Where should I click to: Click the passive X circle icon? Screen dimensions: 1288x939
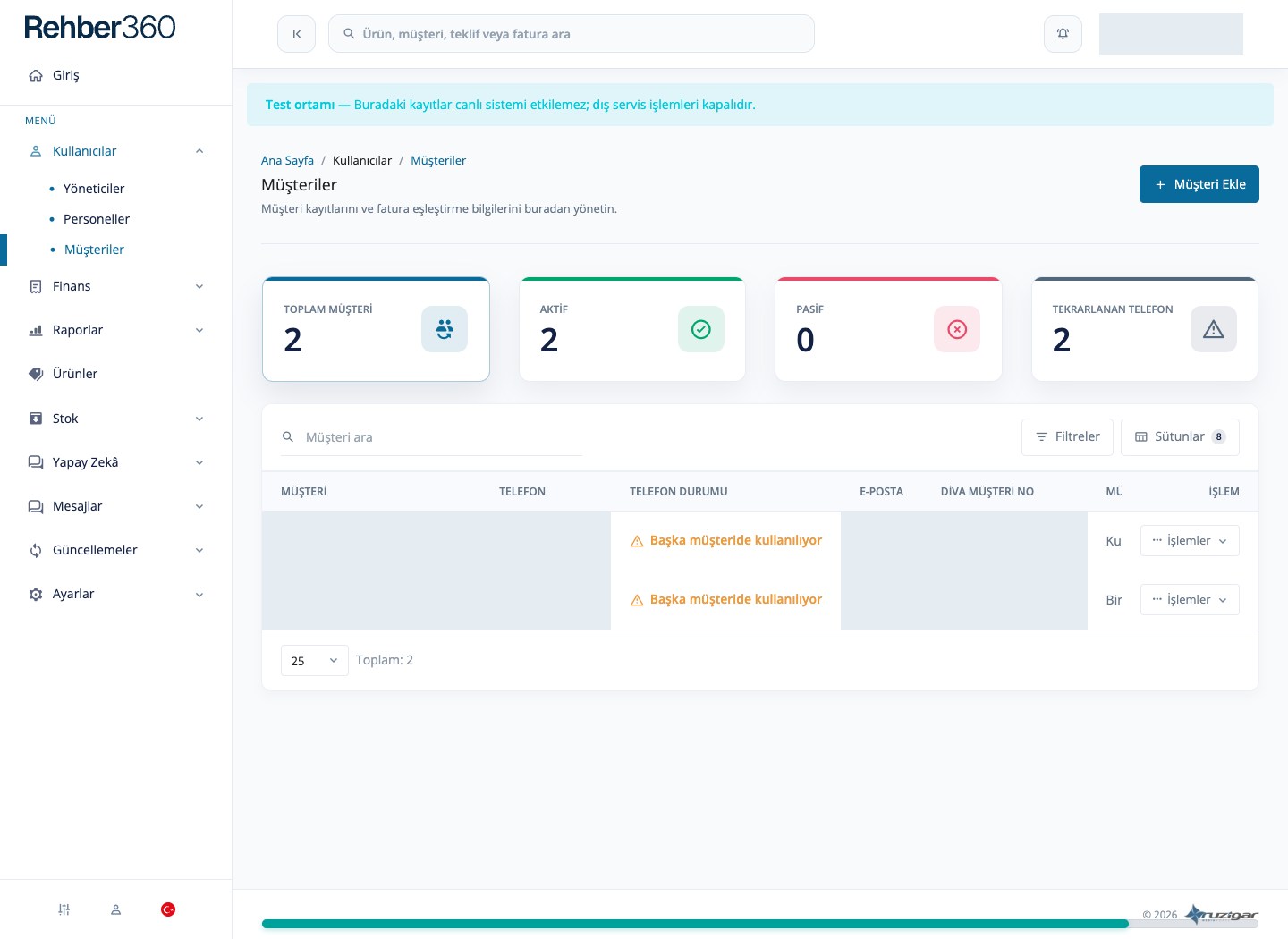[957, 329]
